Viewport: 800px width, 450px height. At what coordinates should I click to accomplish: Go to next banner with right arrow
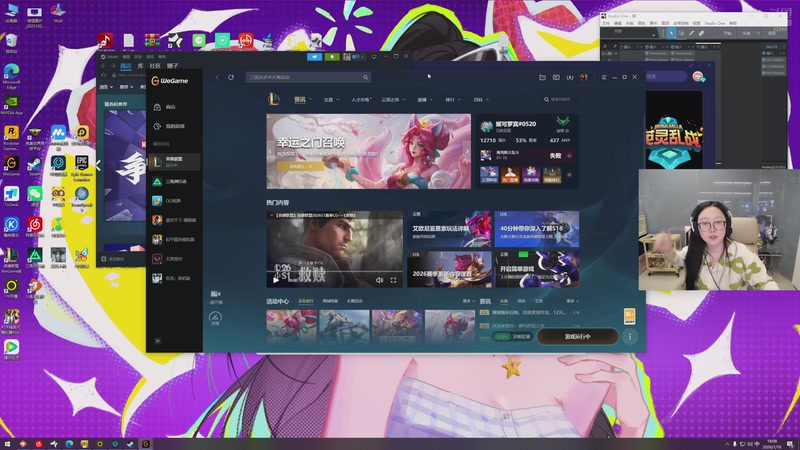click(x=467, y=151)
